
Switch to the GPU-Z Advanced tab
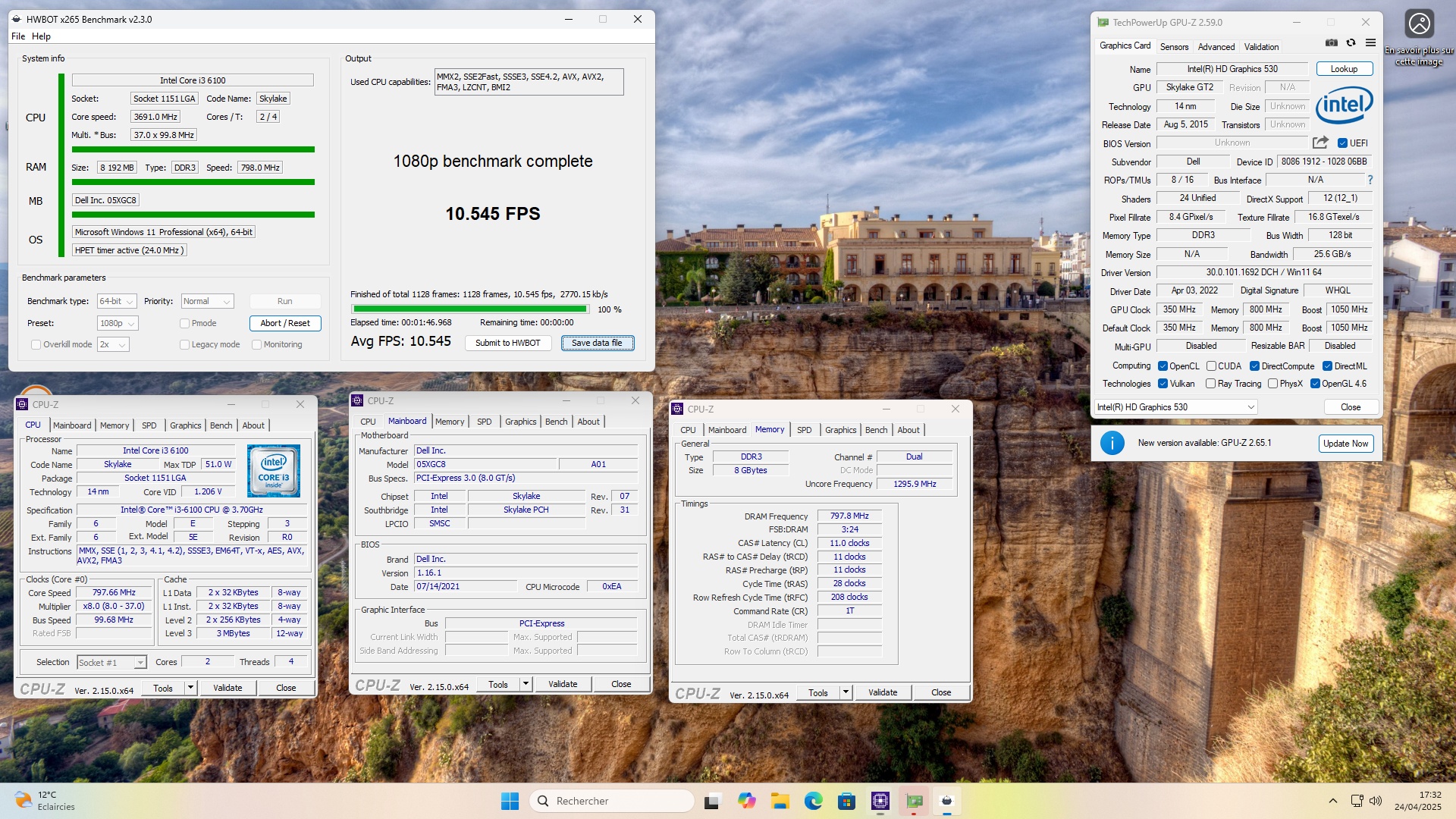[x=1216, y=46]
